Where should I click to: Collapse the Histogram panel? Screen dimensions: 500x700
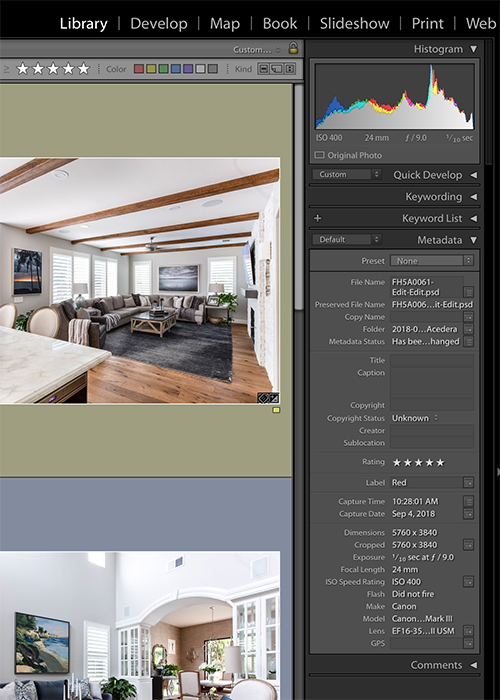pos(474,49)
